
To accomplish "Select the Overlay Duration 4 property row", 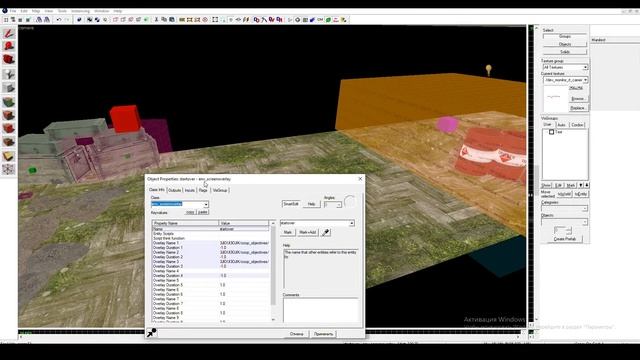I will [211, 276].
